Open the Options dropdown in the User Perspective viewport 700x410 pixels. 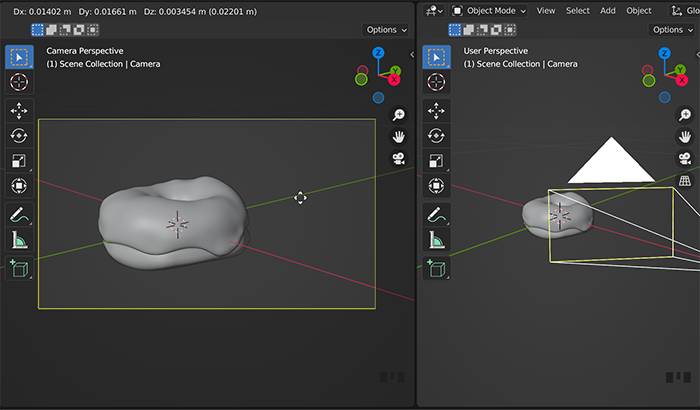pos(671,30)
